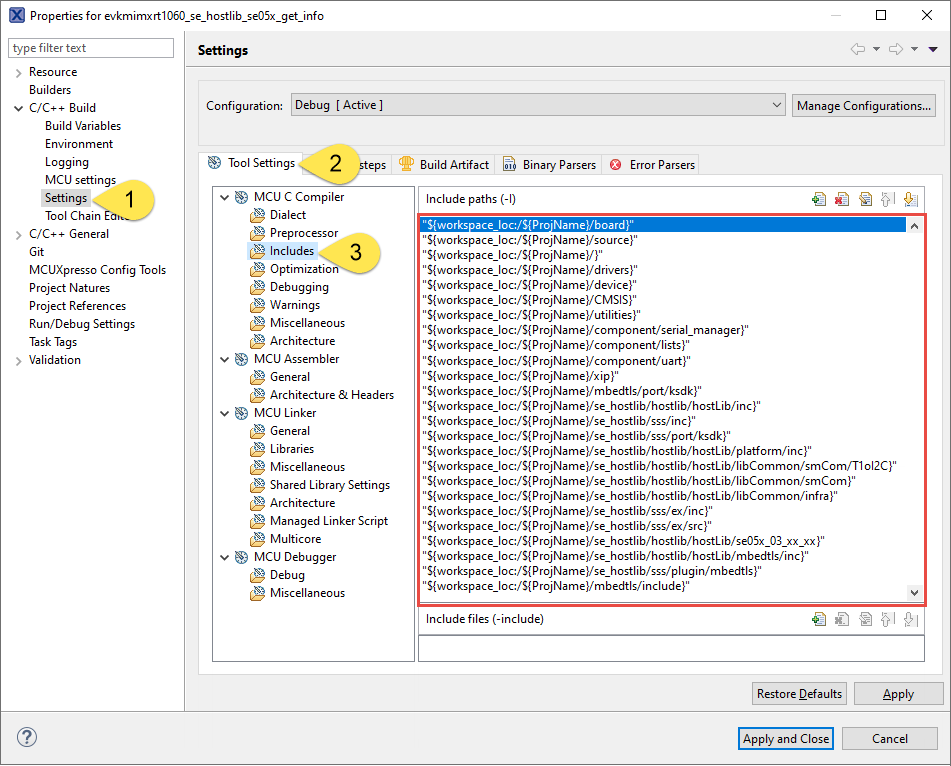The height and width of the screenshot is (766, 951).
Task: Add a new include file entry
Action: (819, 619)
